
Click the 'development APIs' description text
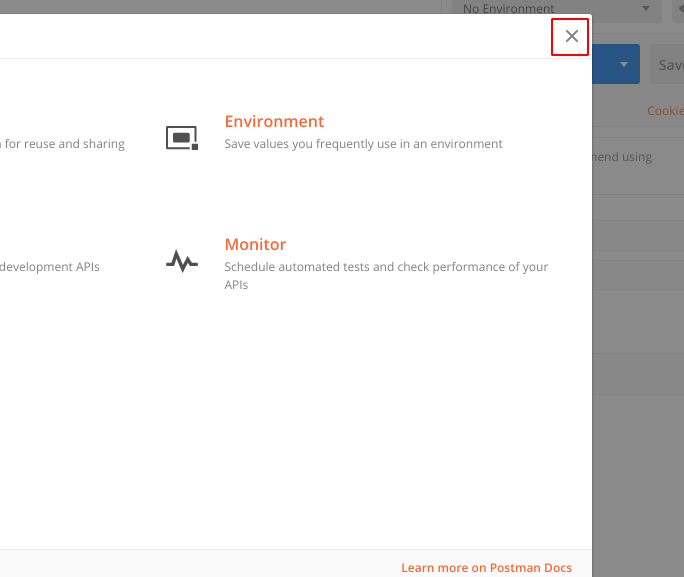click(x=50, y=267)
